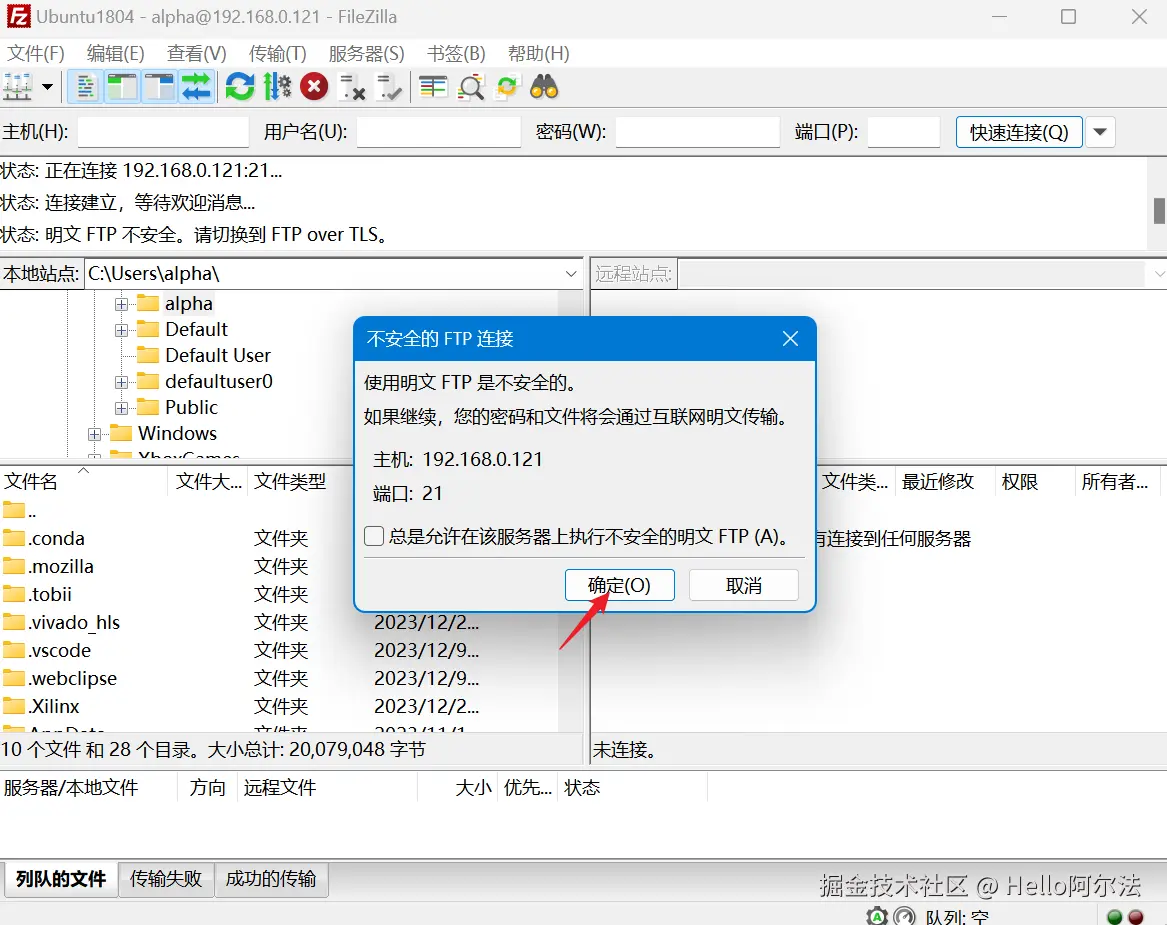Viewport: 1167px width, 925px height.
Task: Check always allow insecure plain FTP
Action: (374, 536)
